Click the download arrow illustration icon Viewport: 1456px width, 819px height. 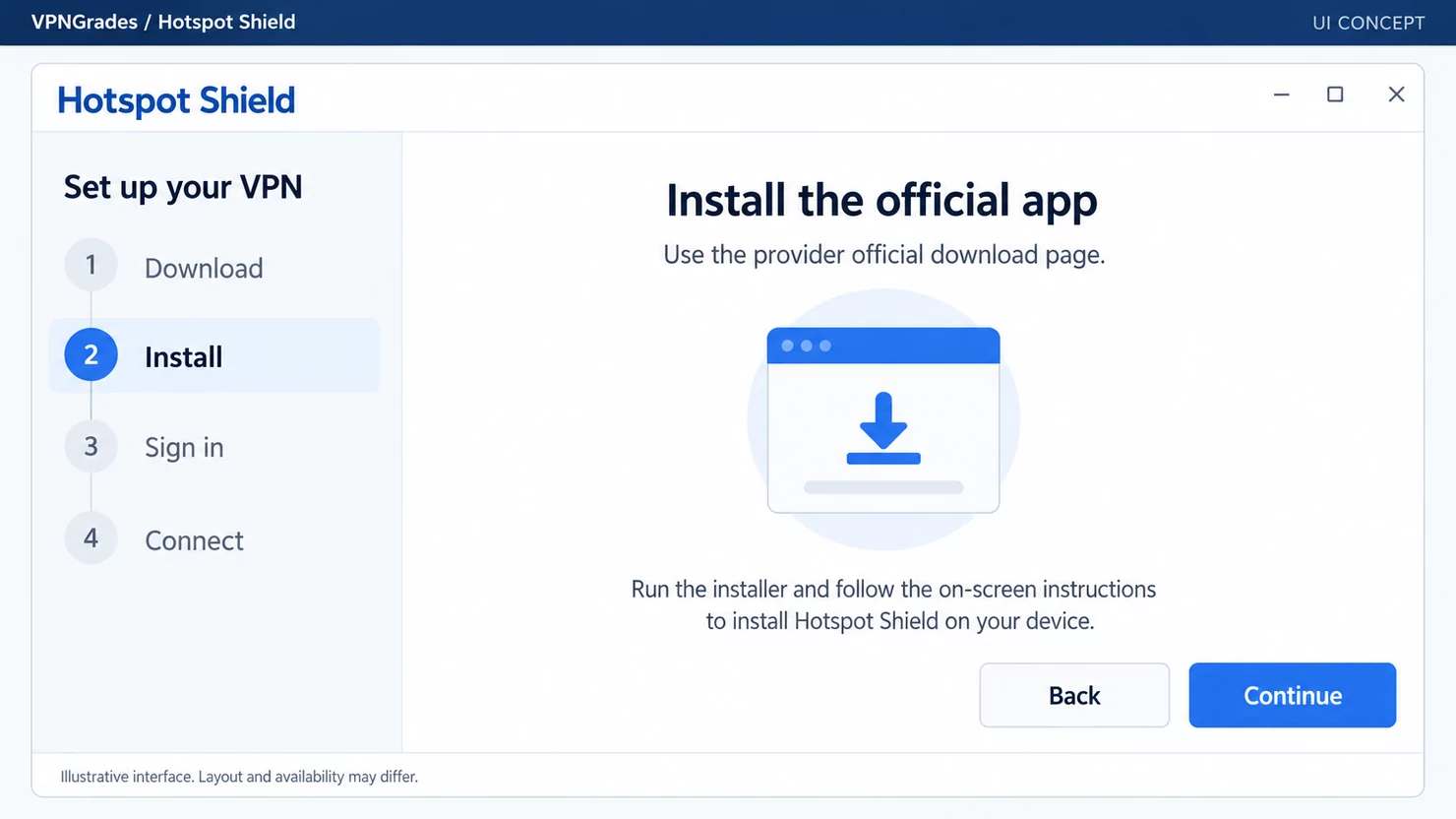pyautogui.click(x=883, y=428)
